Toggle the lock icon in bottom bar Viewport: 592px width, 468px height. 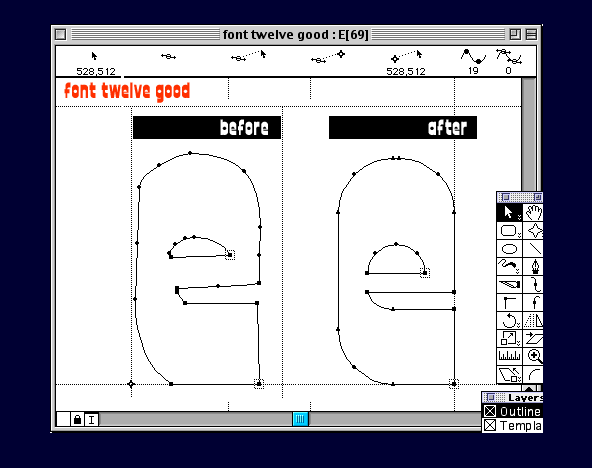77,419
